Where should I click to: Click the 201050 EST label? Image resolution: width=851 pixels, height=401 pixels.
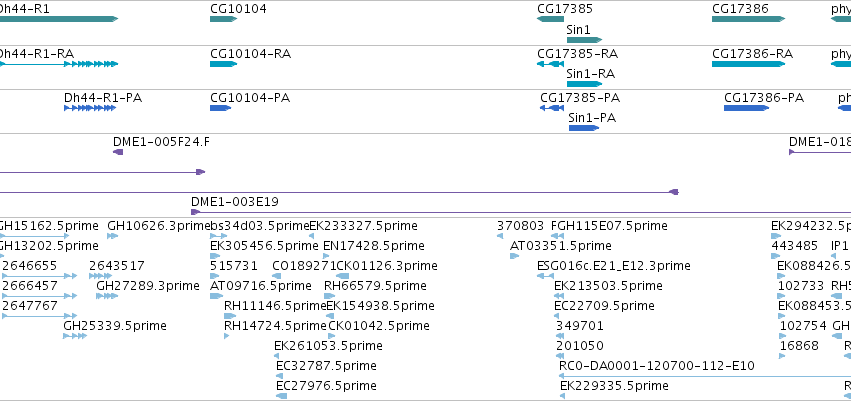click(580, 346)
